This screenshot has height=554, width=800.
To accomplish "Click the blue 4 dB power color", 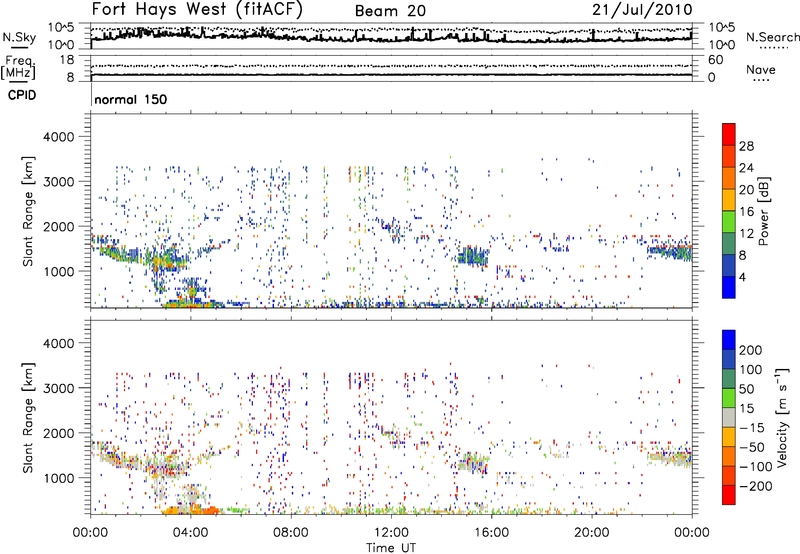I will (x=729, y=287).
